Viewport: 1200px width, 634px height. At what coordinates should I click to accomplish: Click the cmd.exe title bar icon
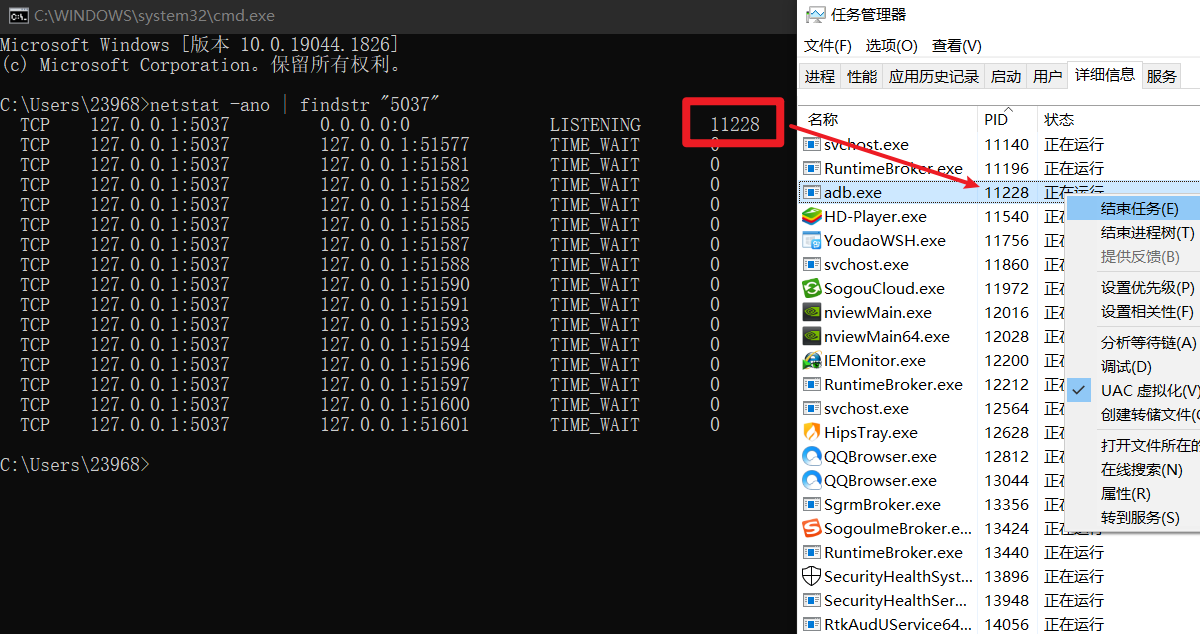[x=17, y=16]
